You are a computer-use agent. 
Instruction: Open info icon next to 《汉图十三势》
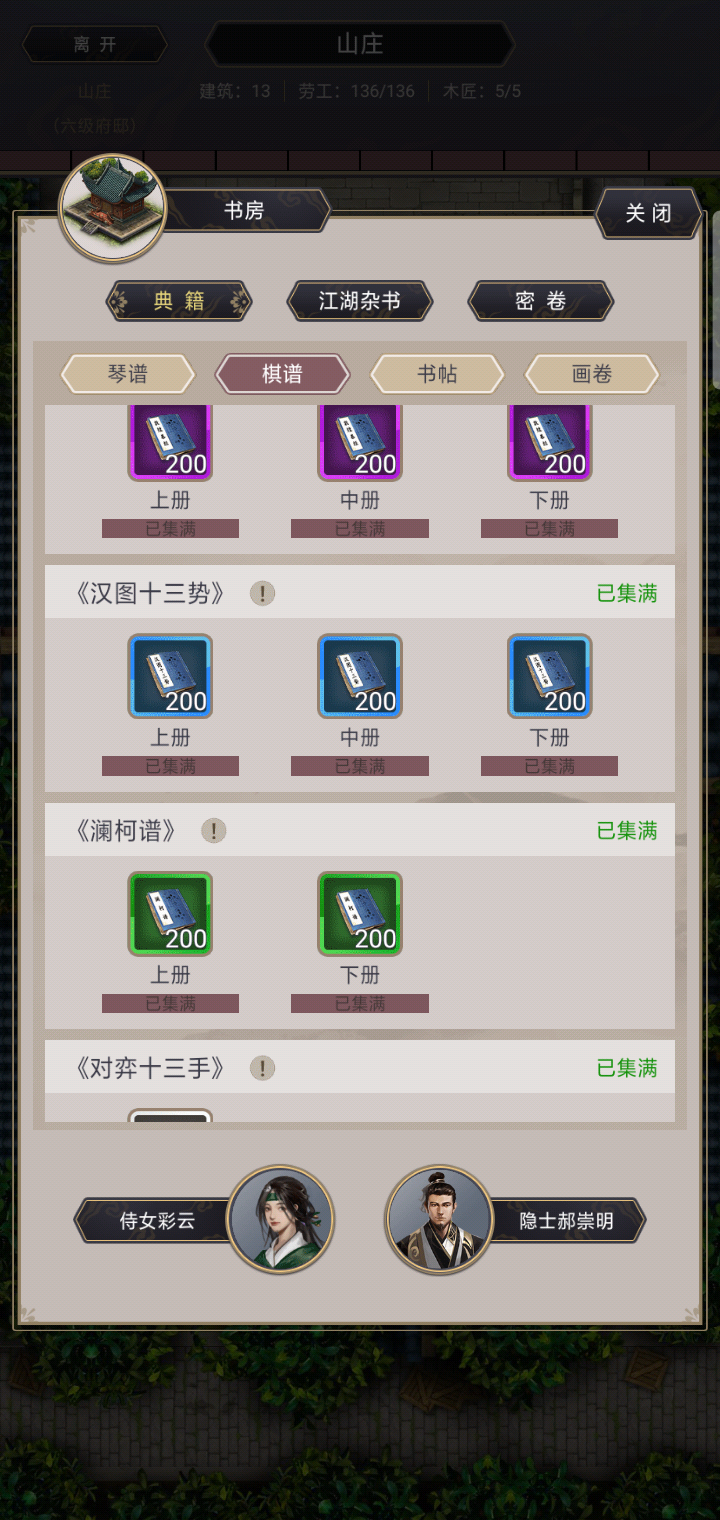[262, 593]
